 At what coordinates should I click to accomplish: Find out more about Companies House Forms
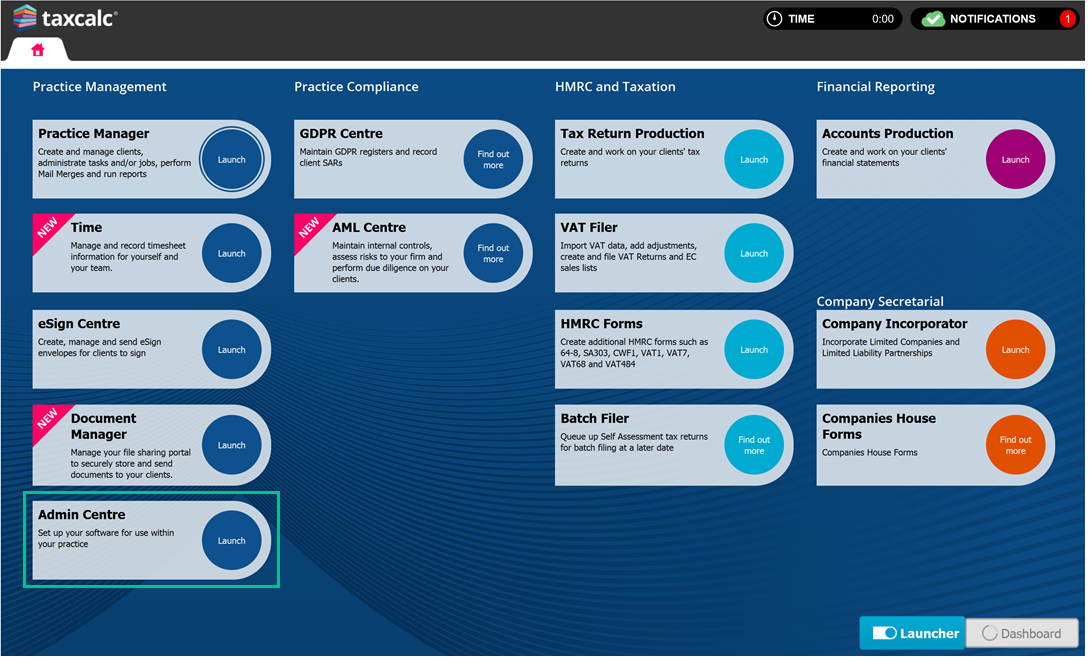pyautogui.click(x=1015, y=446)
